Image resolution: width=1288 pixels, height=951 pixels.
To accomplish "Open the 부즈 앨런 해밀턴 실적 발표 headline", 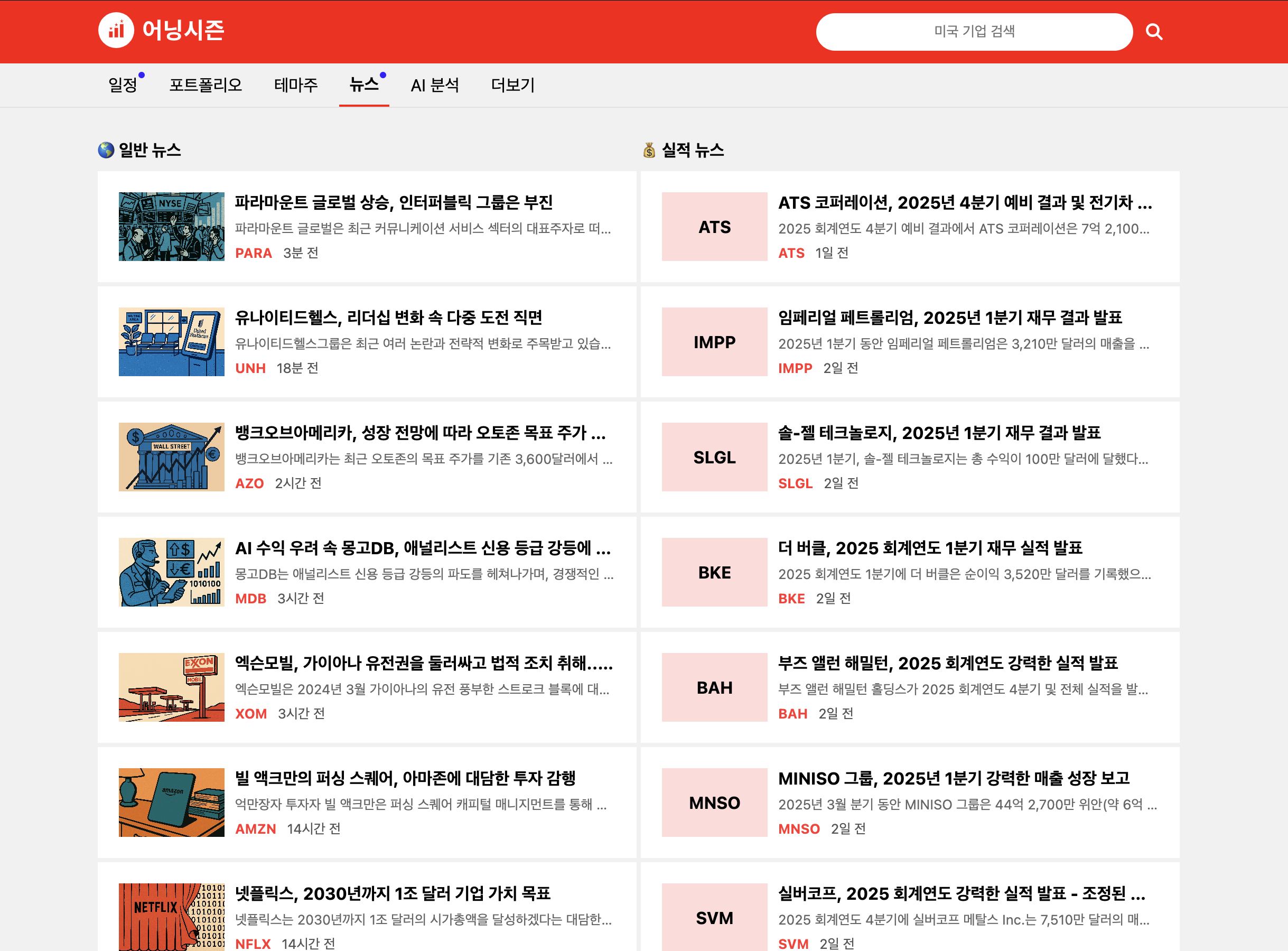I will [x=948, y=663].
